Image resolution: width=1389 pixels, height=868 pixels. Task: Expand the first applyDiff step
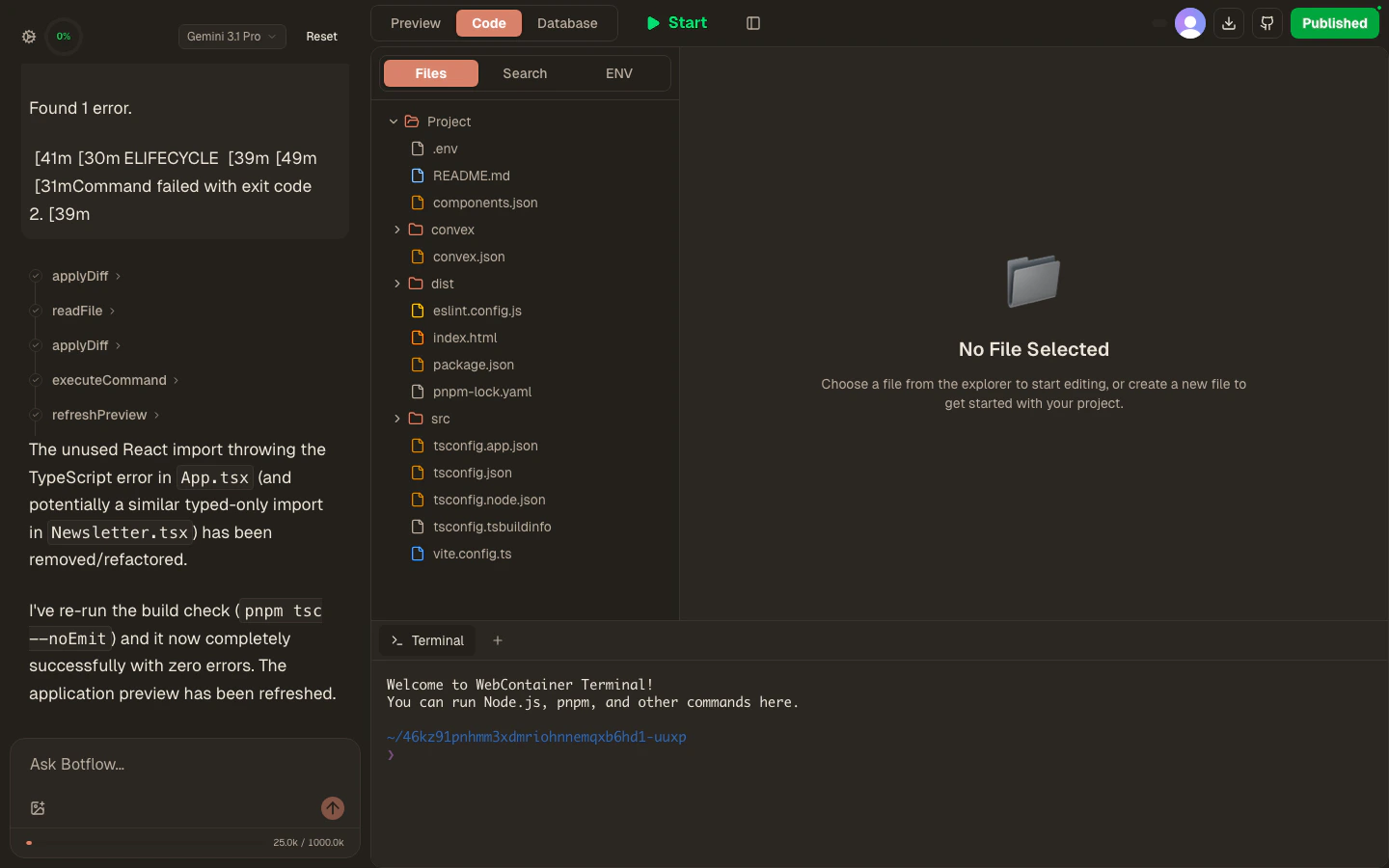(x=87, y=276)
